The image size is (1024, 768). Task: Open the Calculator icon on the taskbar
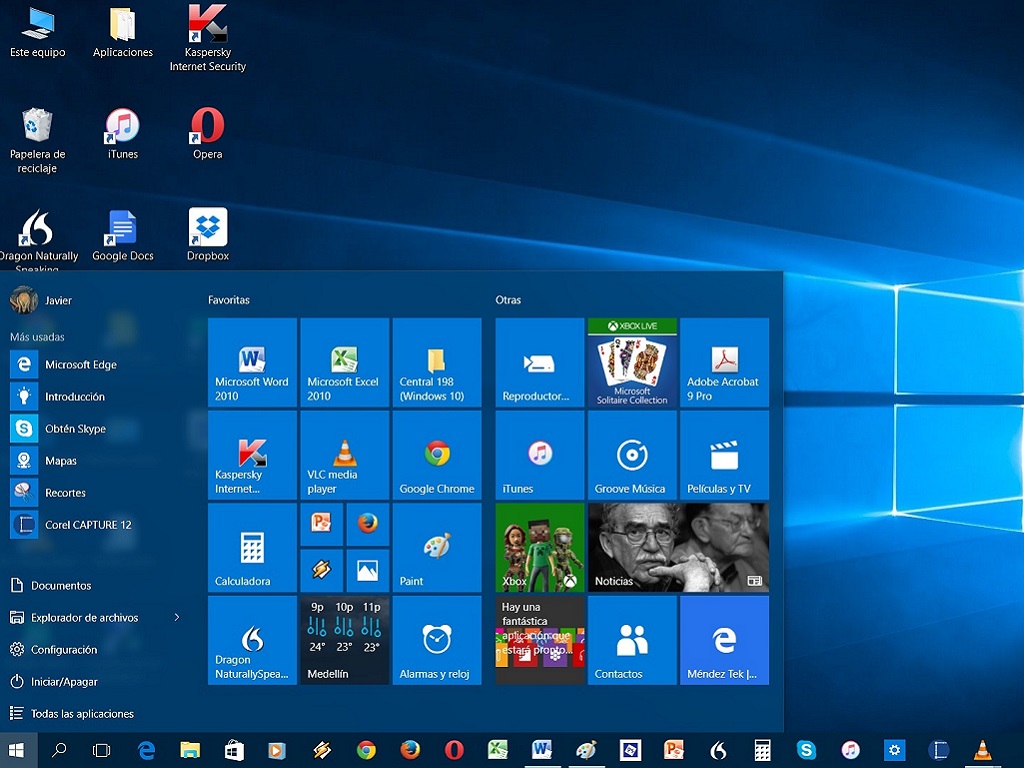(762, 750)
